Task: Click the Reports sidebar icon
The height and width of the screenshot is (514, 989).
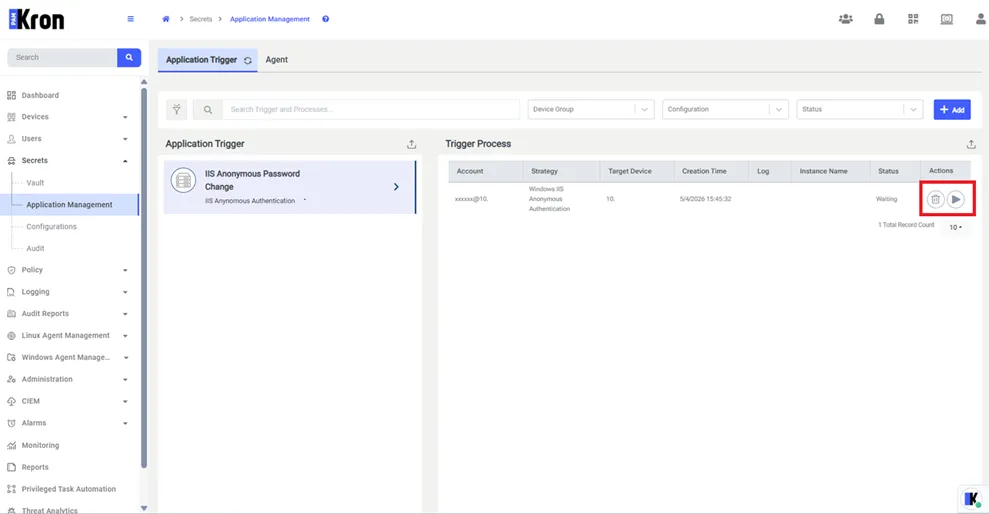Action: pyautogui.click(x=11, y=467)
